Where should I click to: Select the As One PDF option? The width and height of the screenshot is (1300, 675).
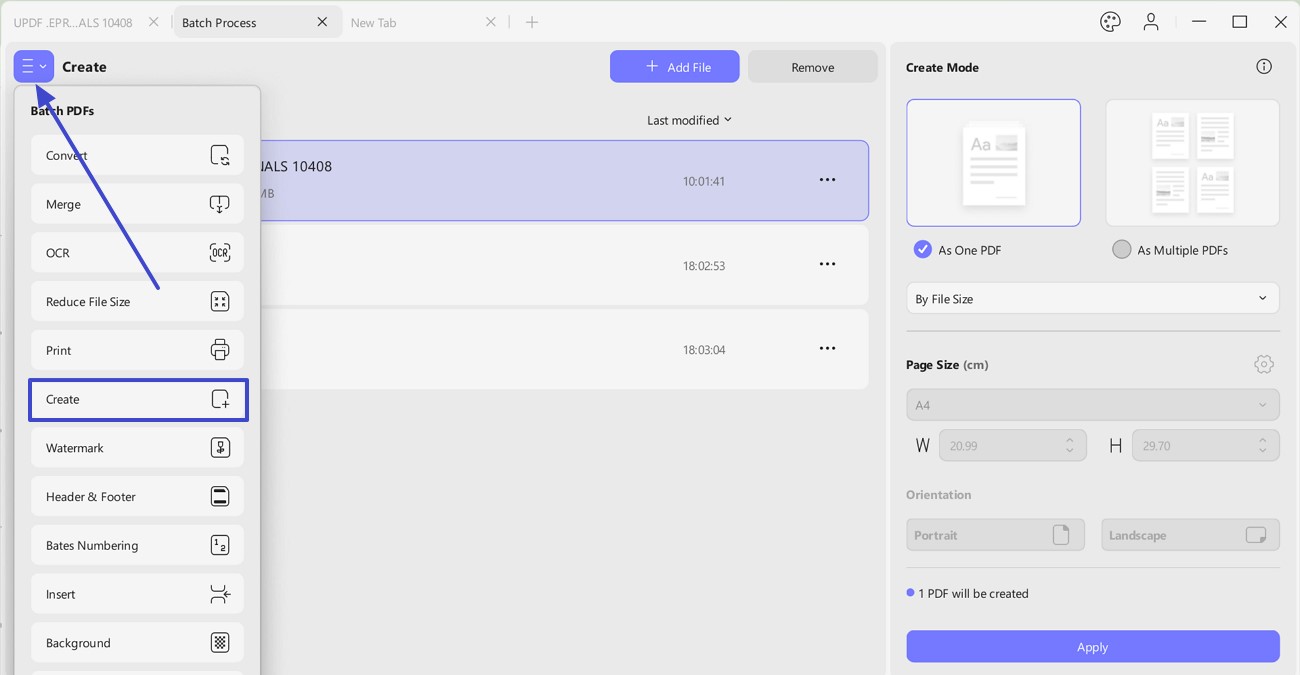pyautogui.click(x=958, y=250)
